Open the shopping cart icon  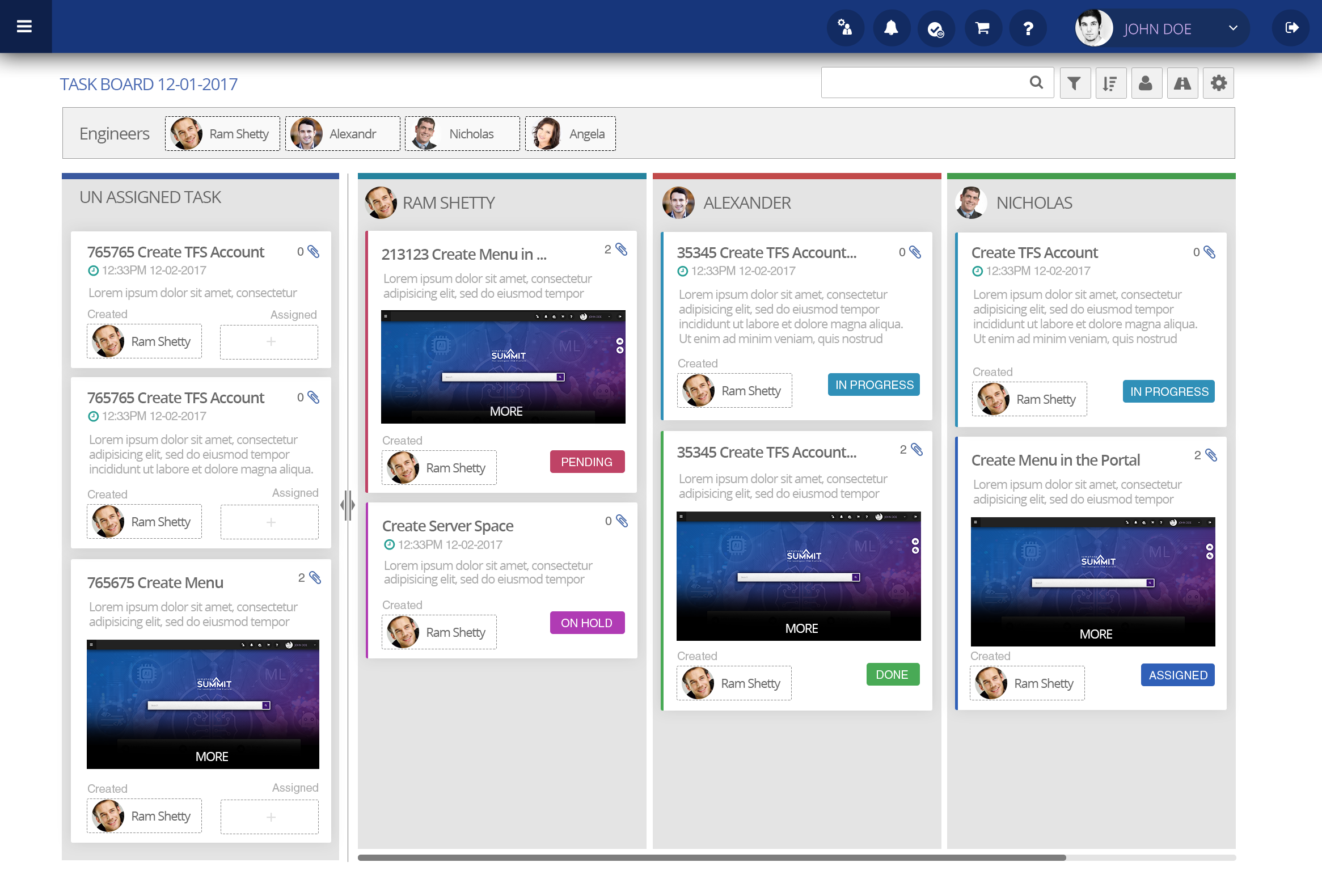click(982, 28)
